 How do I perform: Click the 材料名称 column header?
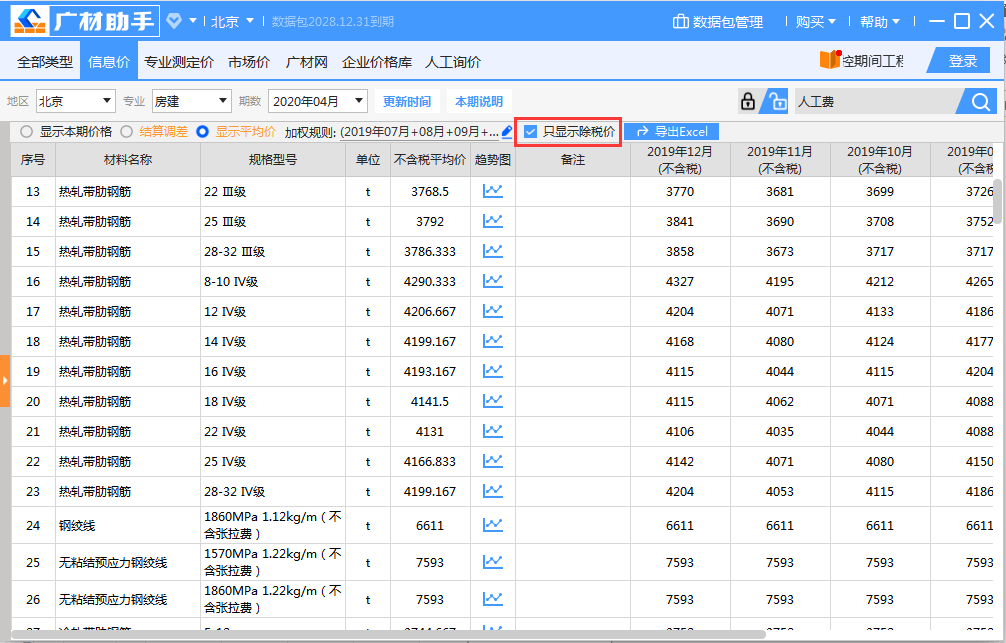128,160
